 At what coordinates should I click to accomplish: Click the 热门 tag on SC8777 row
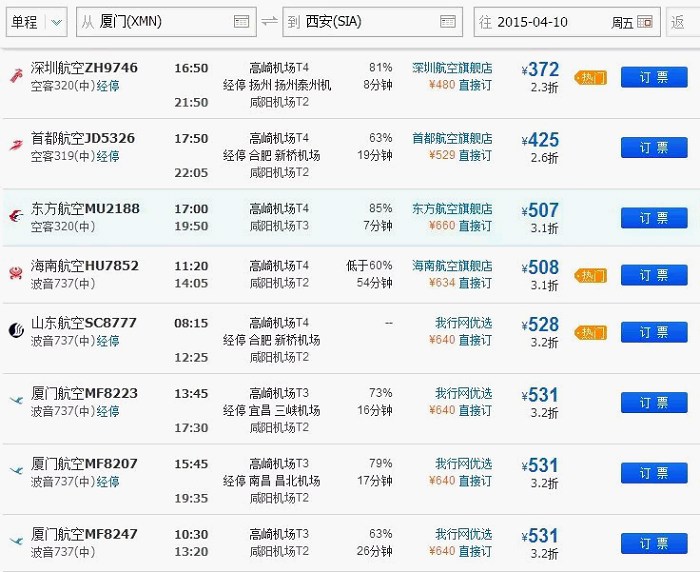pos(591,333)
